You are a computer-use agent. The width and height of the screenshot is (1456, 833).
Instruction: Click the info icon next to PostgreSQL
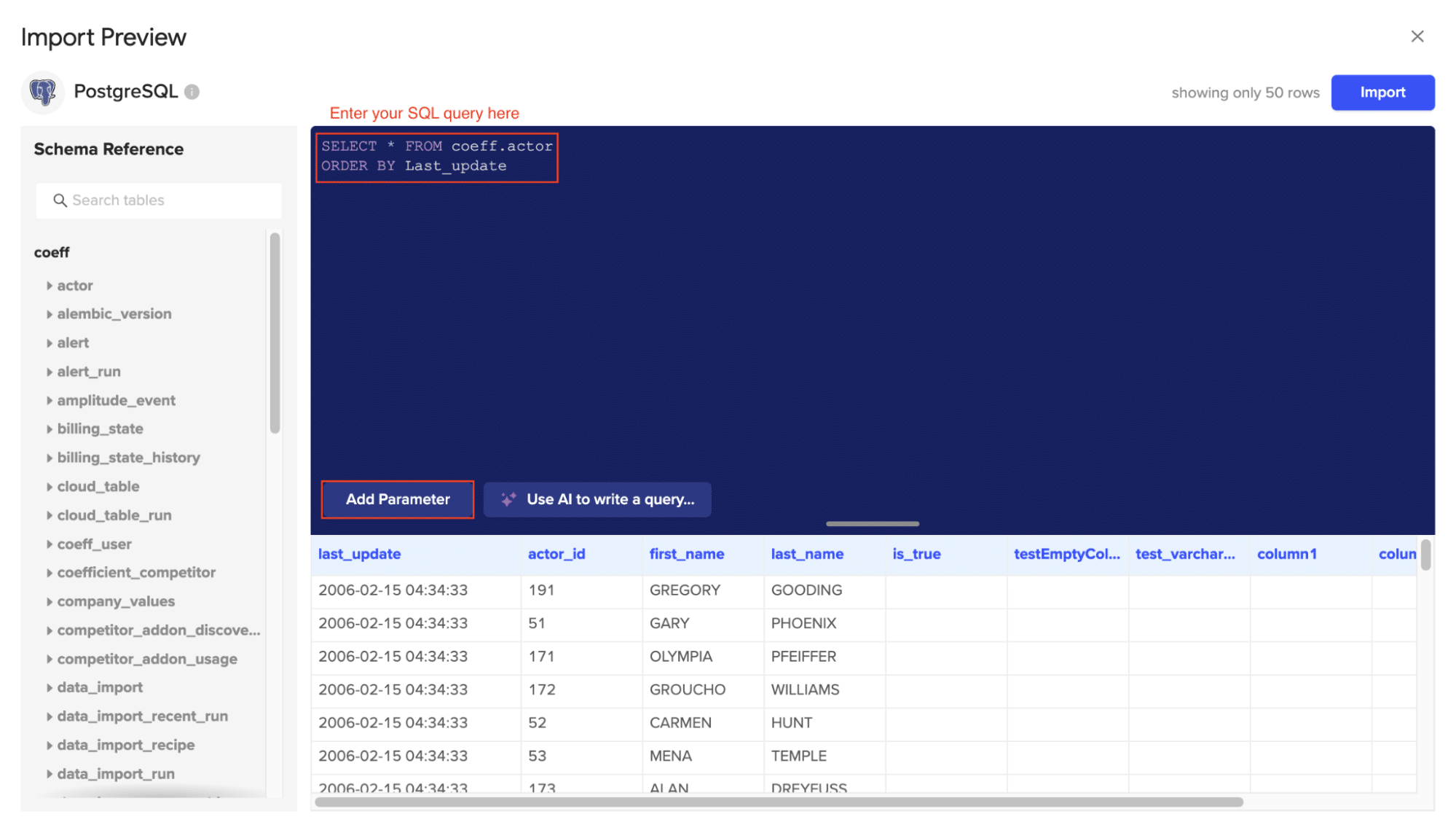pos(192,92)
